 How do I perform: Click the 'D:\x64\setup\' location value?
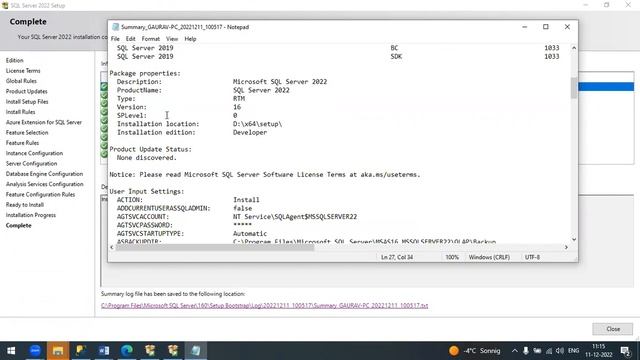[x=258, y=124]
